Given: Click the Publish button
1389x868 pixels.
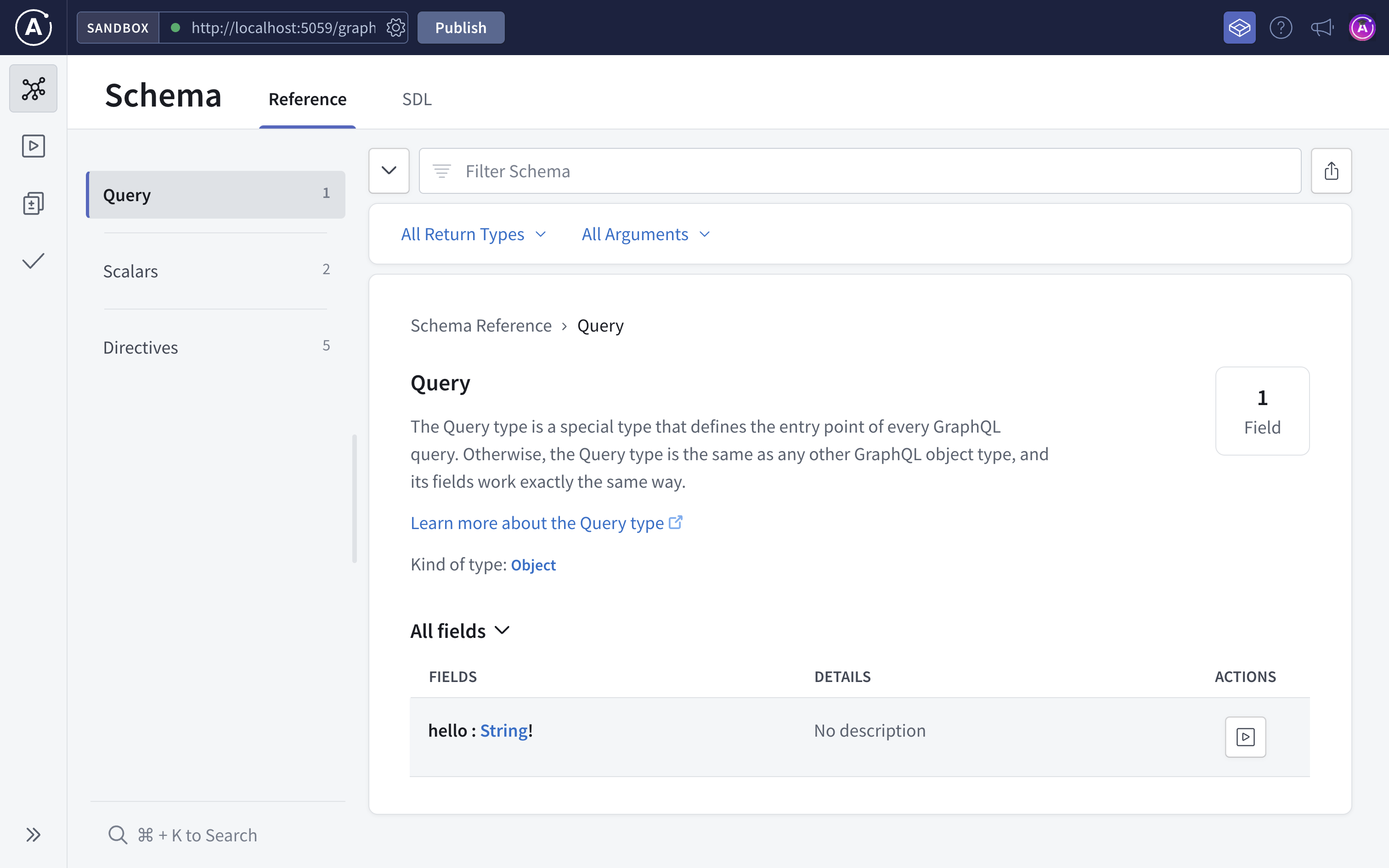Looking at the screenshot, I should [460, 27].
